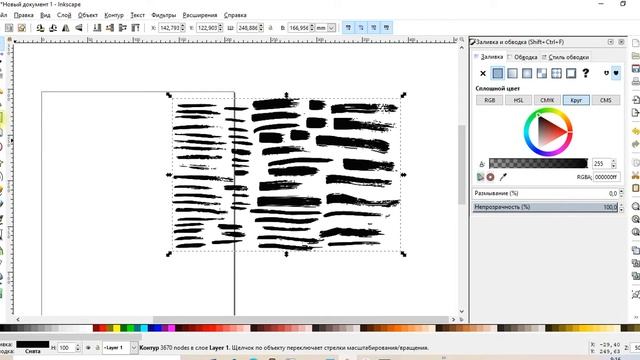The width and height of the screenshot is (640, 360).
Task: Click the CMYK color mode button
Action: (x=547, y=100)
